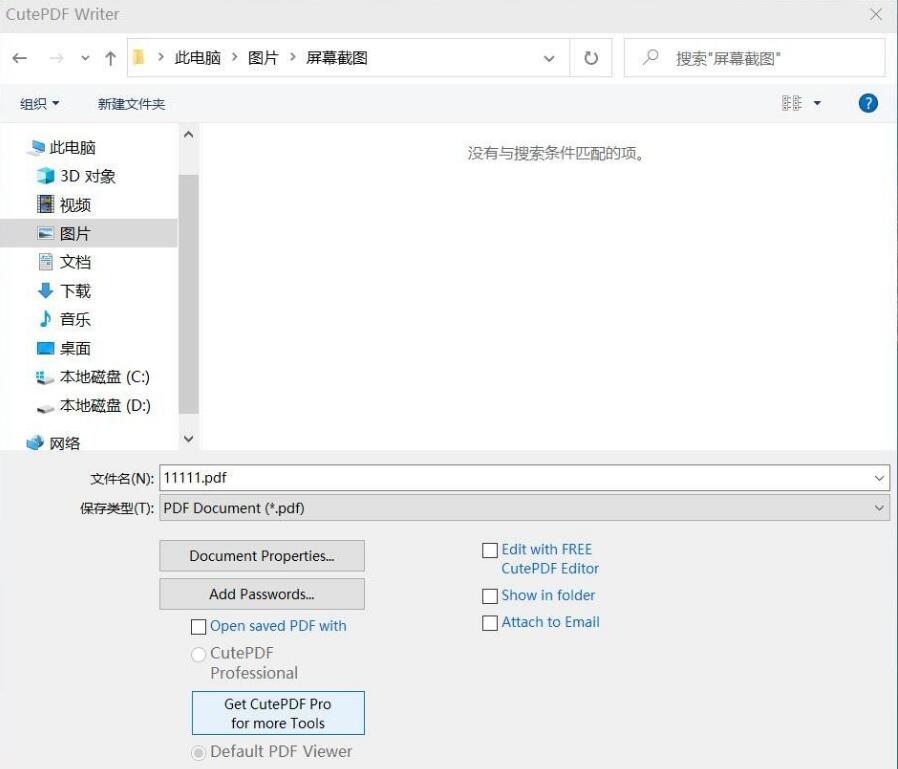The width and height of the screenshot is (898, 769).
Task: Click 屏幕截图 in the address breadcrumb
Action: 337,58
